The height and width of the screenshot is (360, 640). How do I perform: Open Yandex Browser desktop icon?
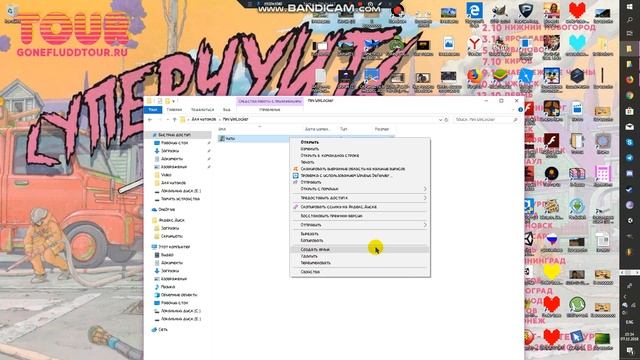(x=474, y=45)
